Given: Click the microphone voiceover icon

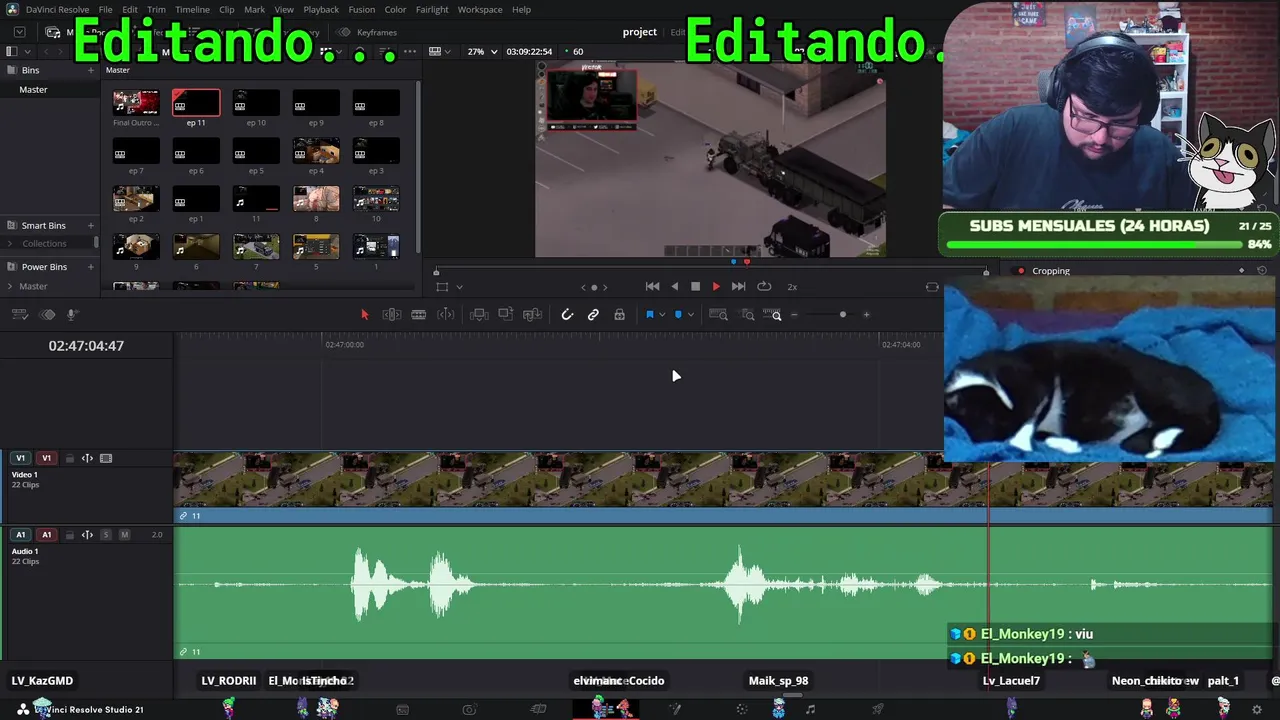Looking at the screenshot, I should [72, 315].
